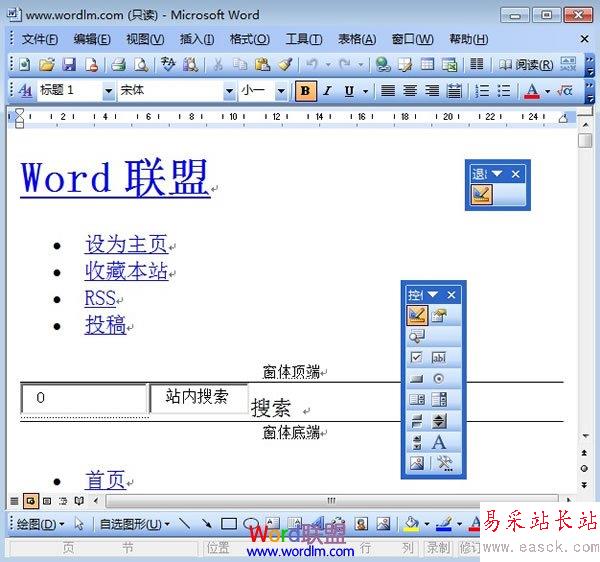Expand Exit Design Mode toolbar options arrow
The height and width of the screenshot is (562, 600).
click(x=497, y=174)
